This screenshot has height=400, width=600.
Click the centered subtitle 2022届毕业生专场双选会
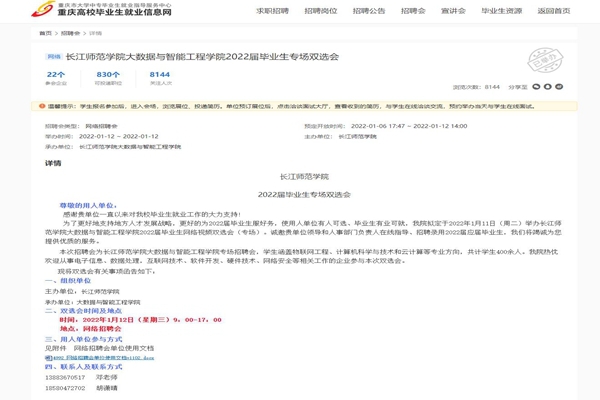pyautogui.click(x=304, y=194)
